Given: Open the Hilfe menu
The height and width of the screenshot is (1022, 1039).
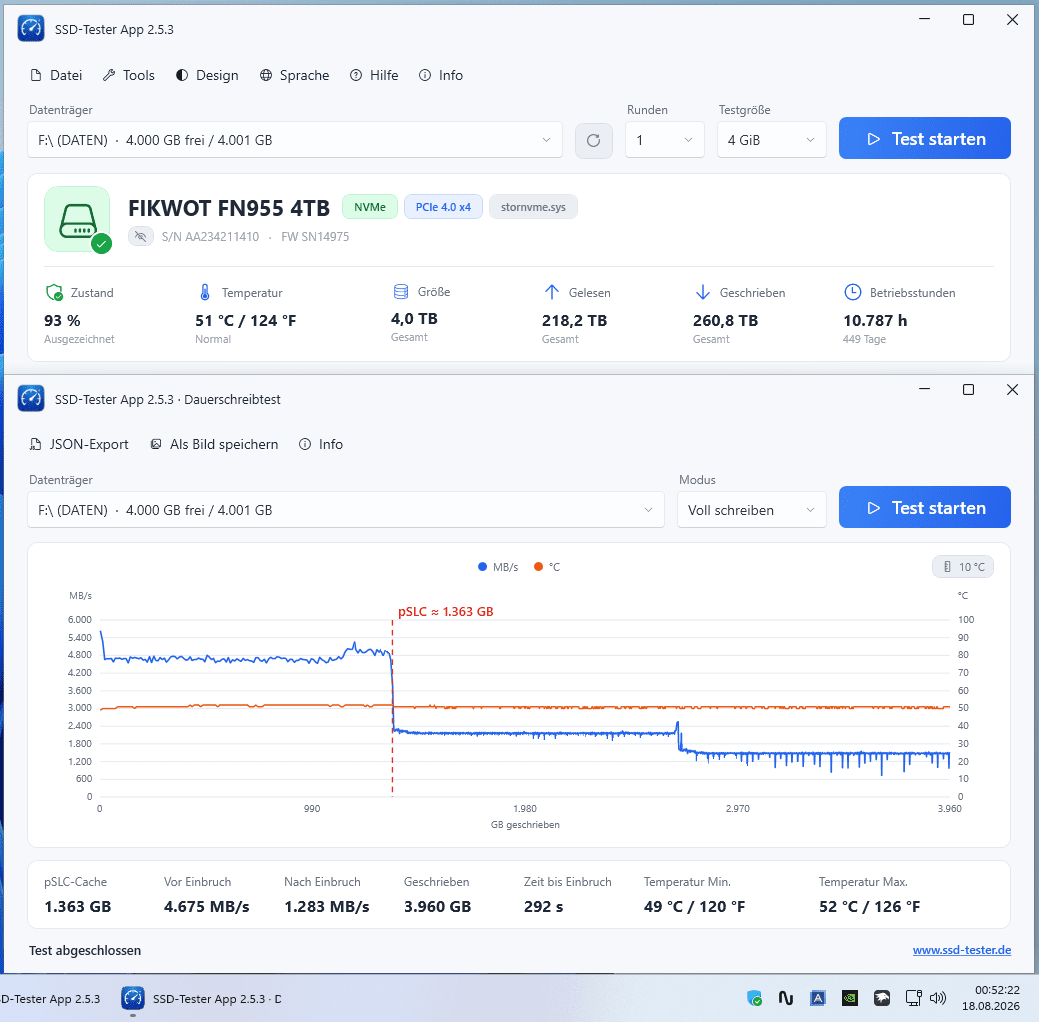Looking at the screenshot, I should pos(374,76).
